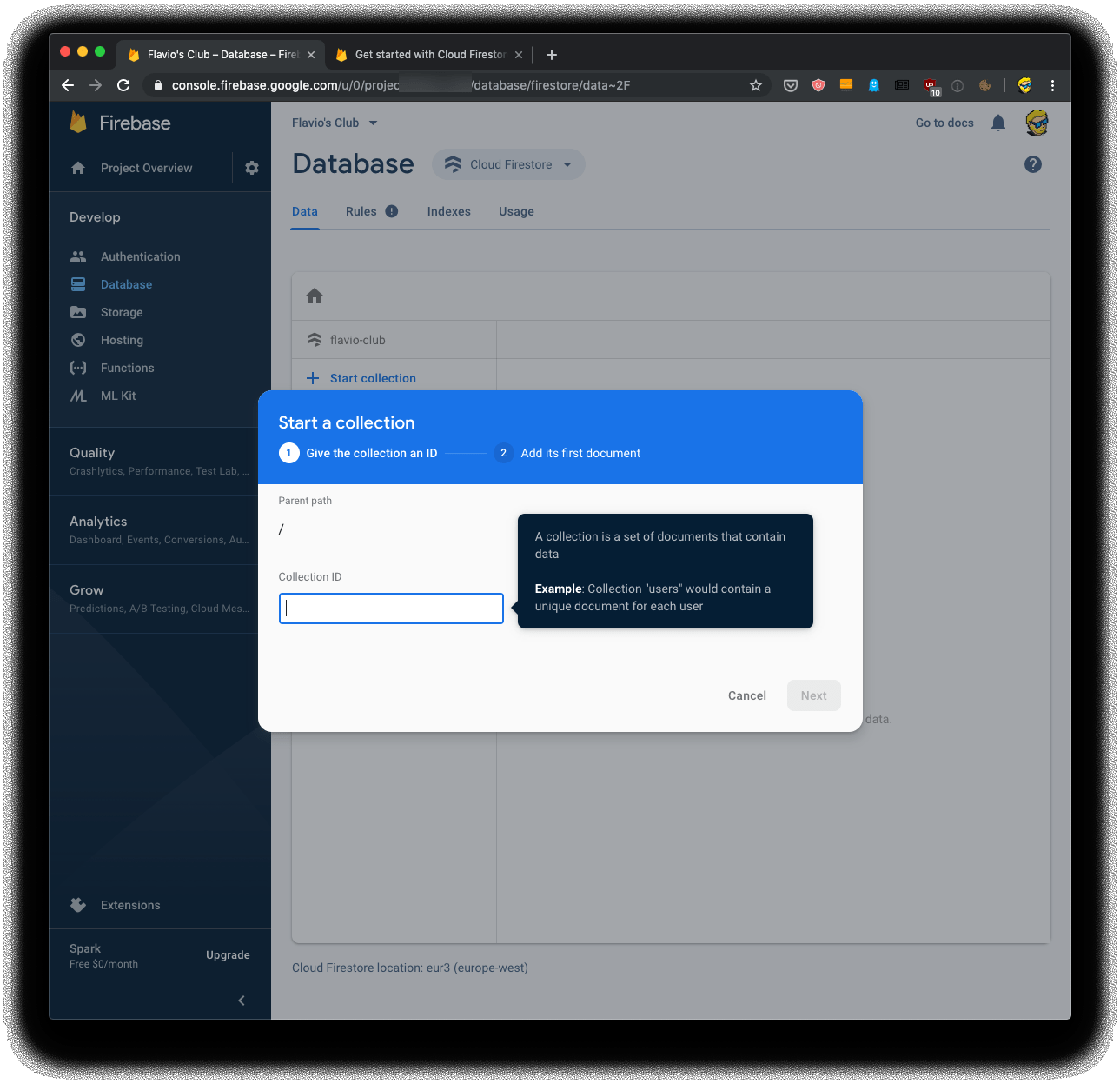Image resolution: width=1120 pixels, height=1084 pixels.
Task: Switch to the Rules tab
Action: pos(361,211)
